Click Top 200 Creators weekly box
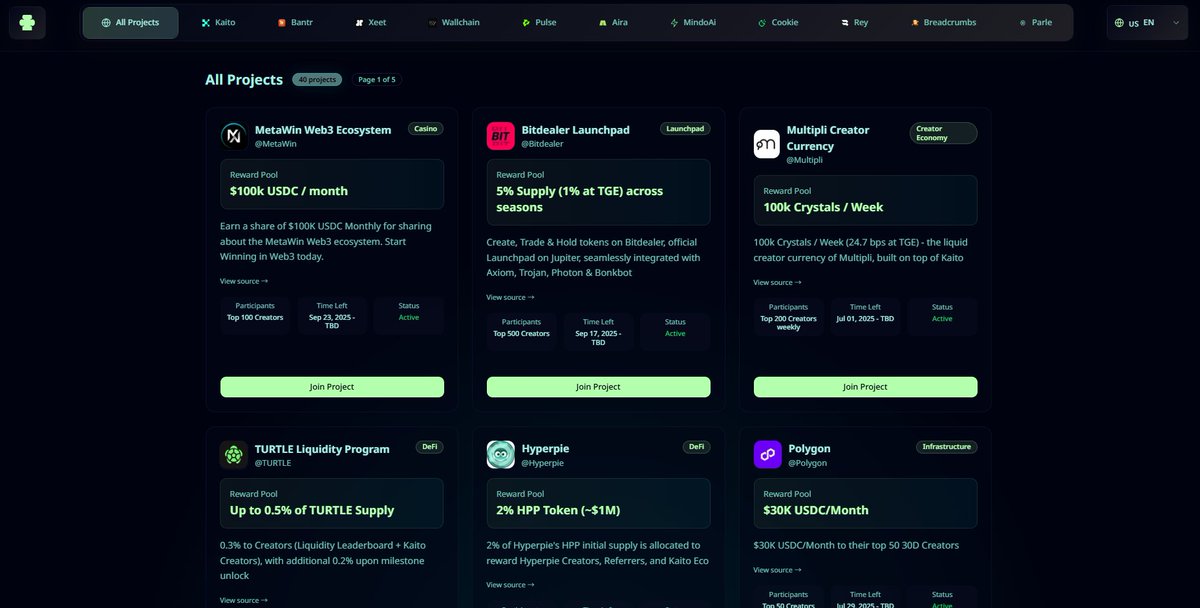The height and width of the screenshot is (608, 1200). point(788,318)
